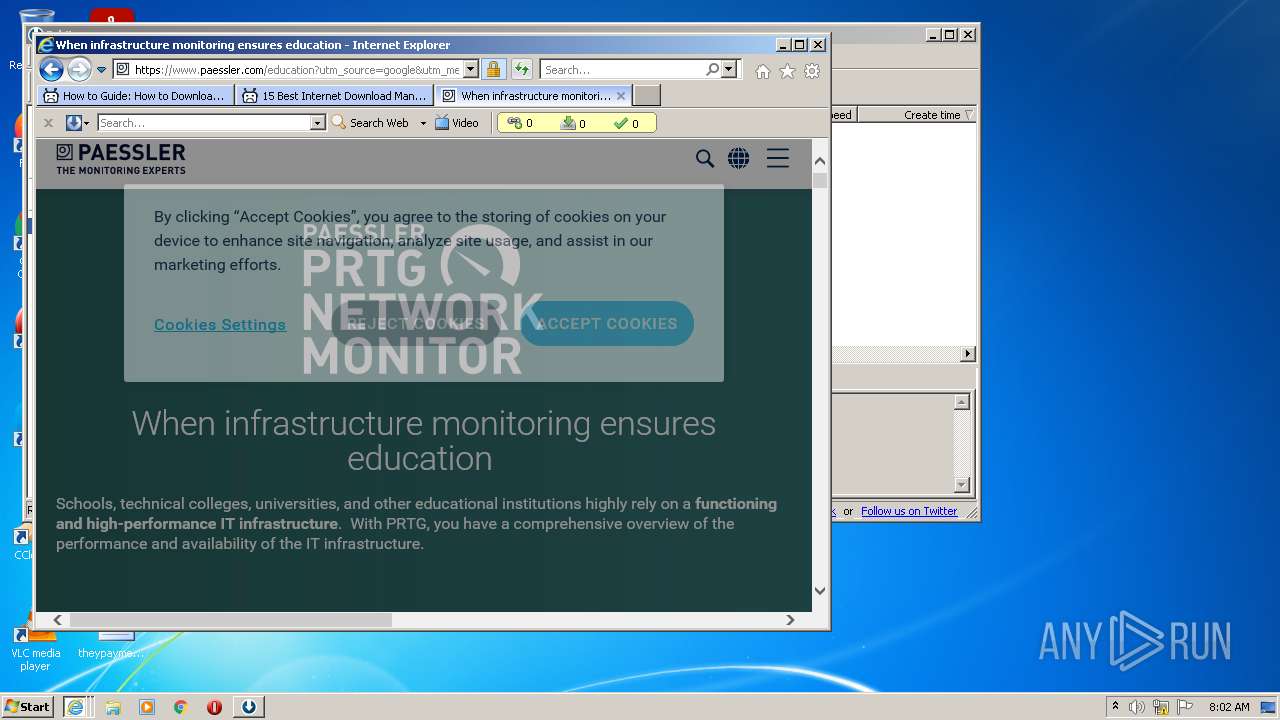Image resolution: width=1280 pixels, height=720 pixels.
Task: Click the Internet Explorer taskbar icon
Action: (x=75, y=707)
